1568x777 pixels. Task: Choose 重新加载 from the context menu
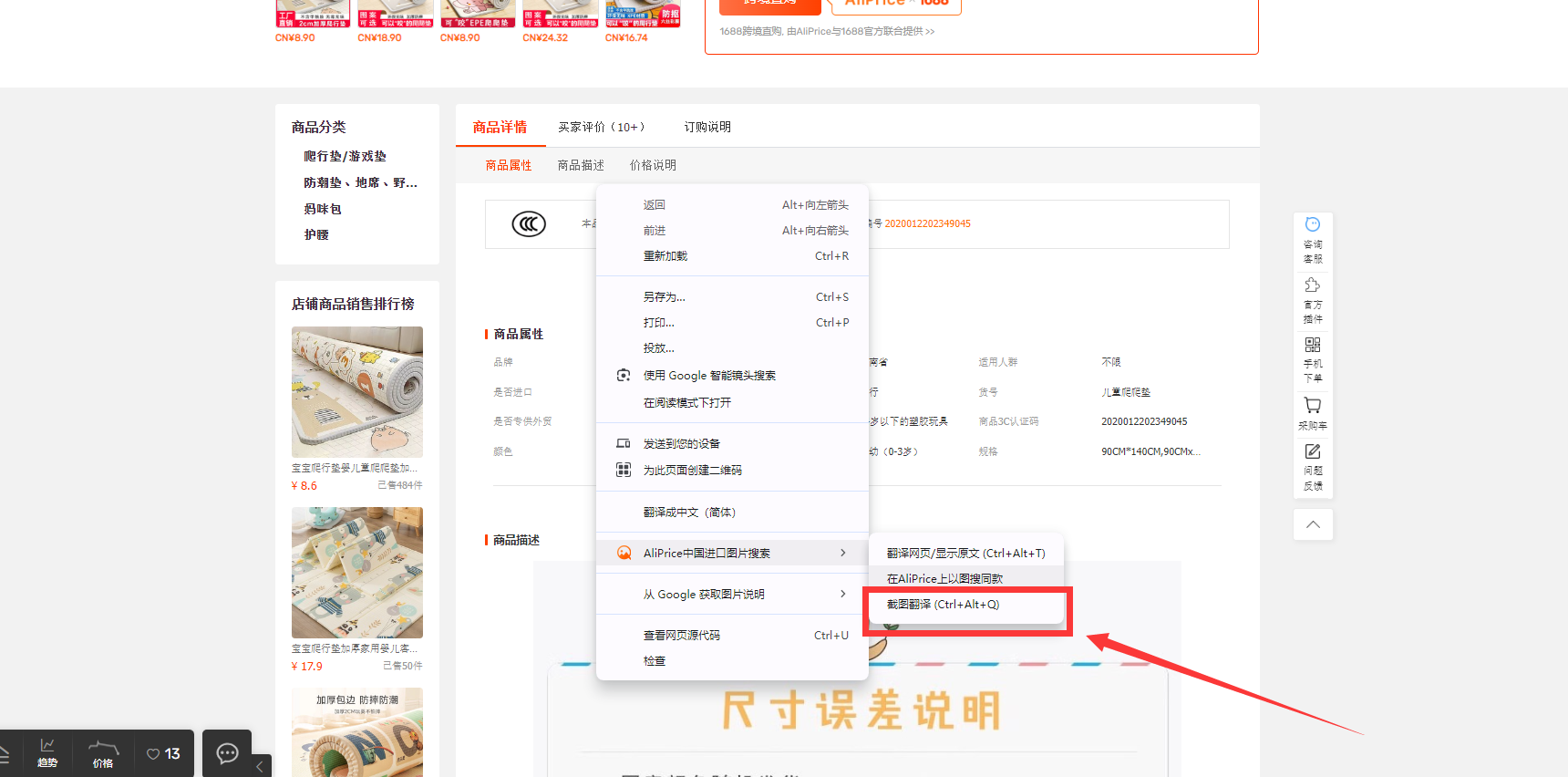tap(732, 256)
